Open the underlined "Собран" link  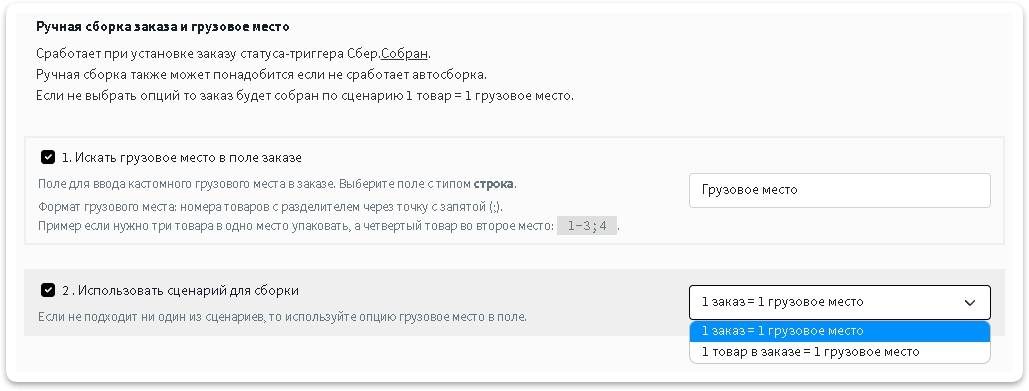pyautogui.click(x=404, y=53)
